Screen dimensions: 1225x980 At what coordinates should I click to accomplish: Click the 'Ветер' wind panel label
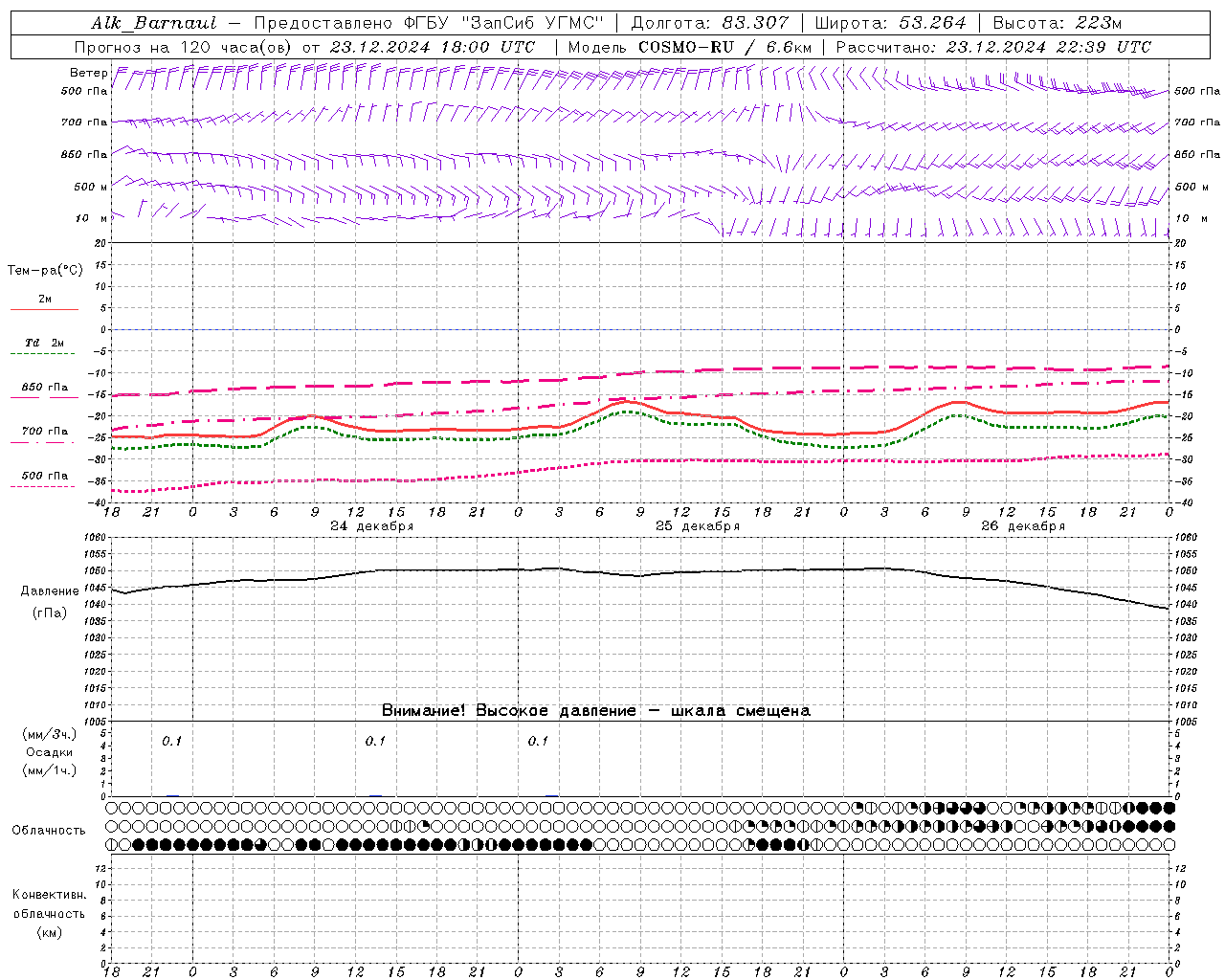[x=88, y=73]
